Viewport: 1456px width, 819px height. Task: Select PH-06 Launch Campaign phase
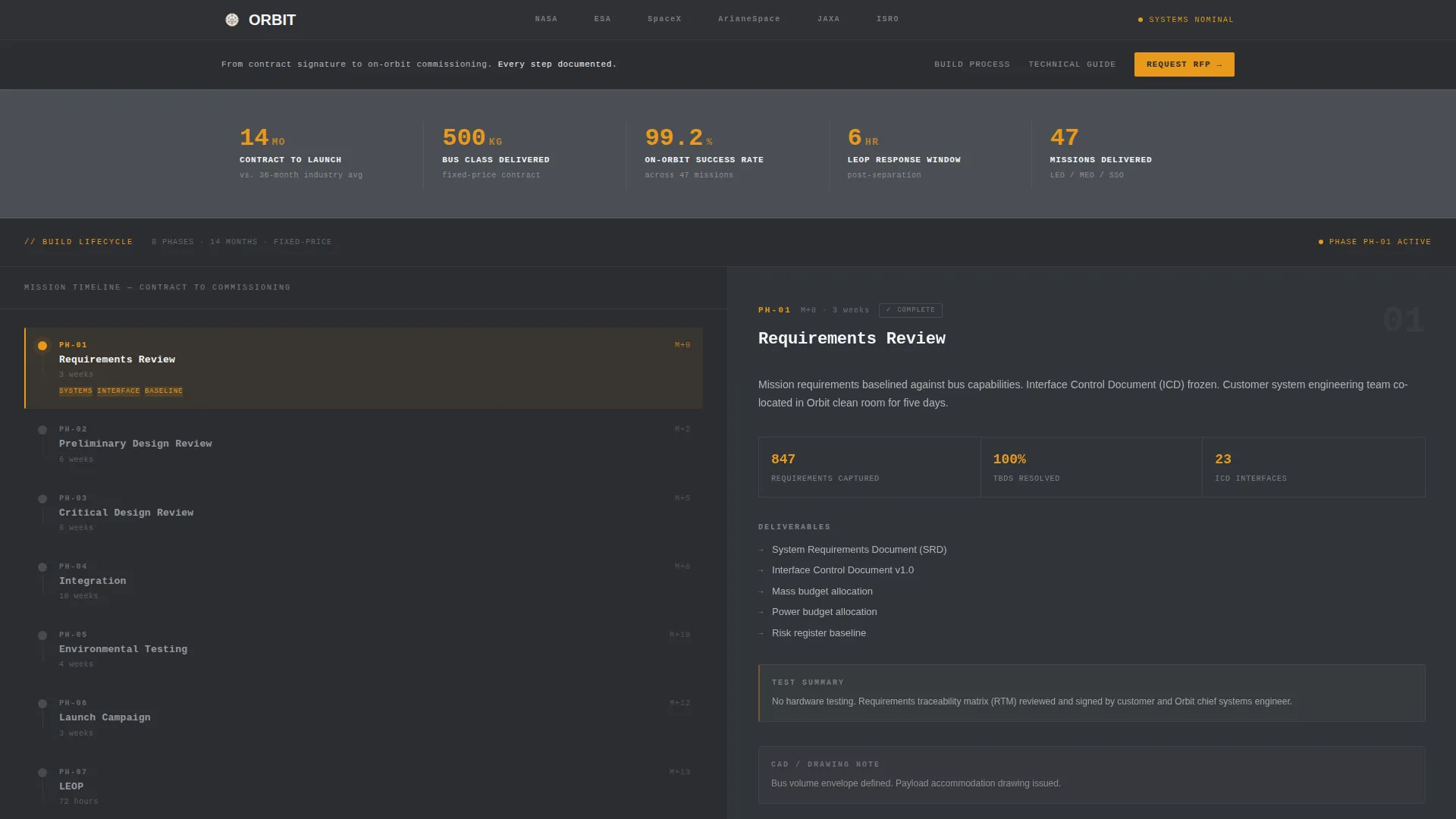click(x=363, y=717)
